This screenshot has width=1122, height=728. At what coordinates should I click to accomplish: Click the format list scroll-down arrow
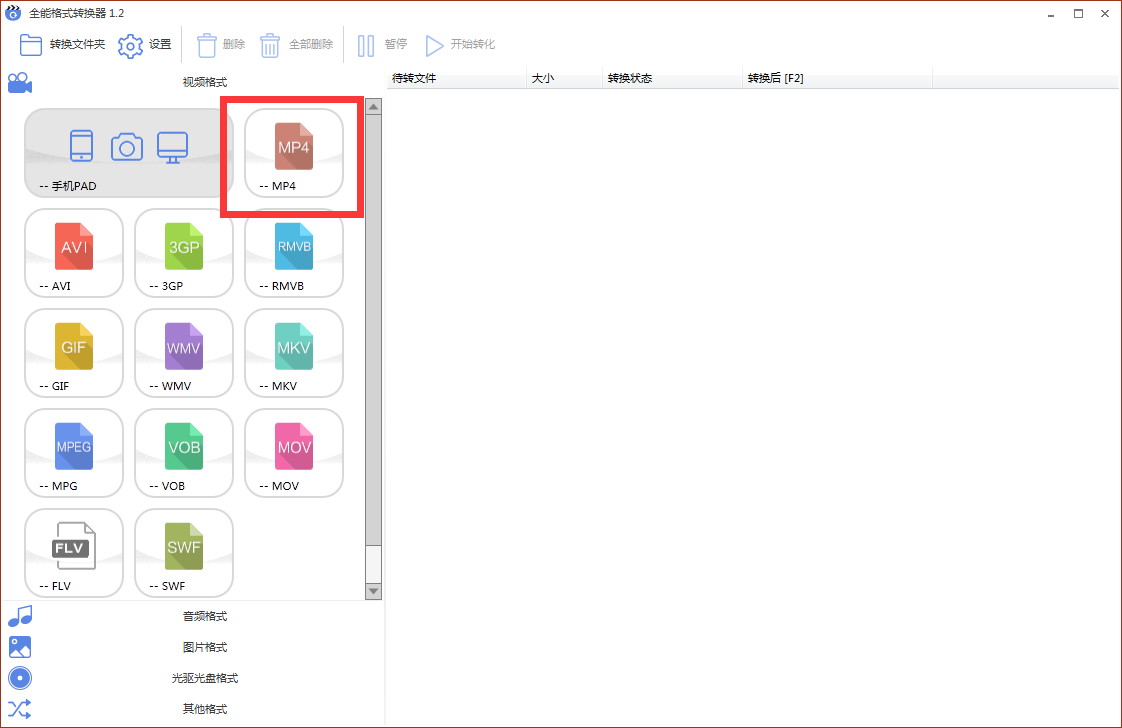374,591
